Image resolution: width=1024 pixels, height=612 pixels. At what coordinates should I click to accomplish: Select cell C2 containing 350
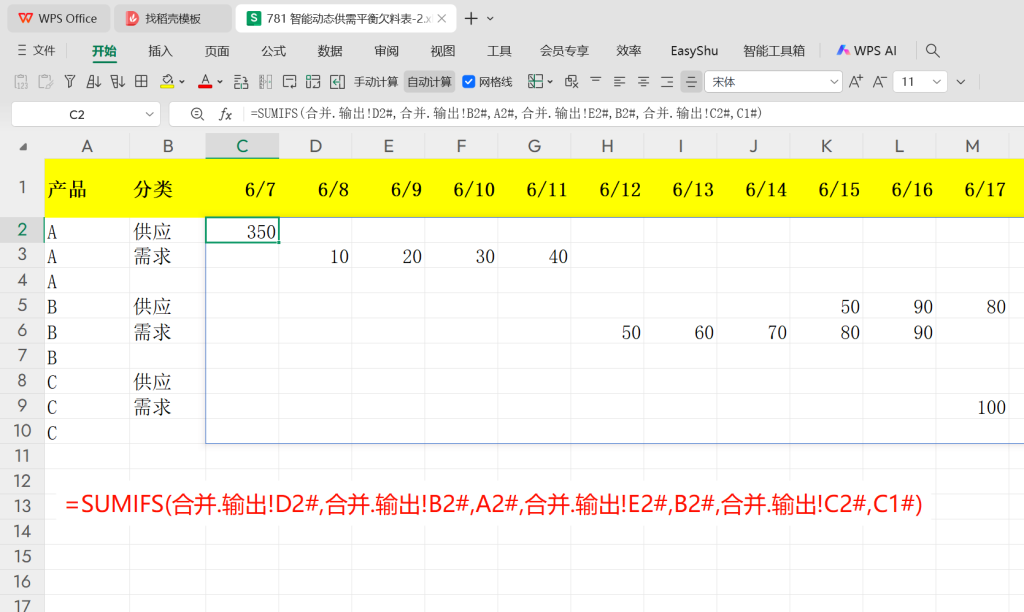pyautogui.click(x=242, y=231)
